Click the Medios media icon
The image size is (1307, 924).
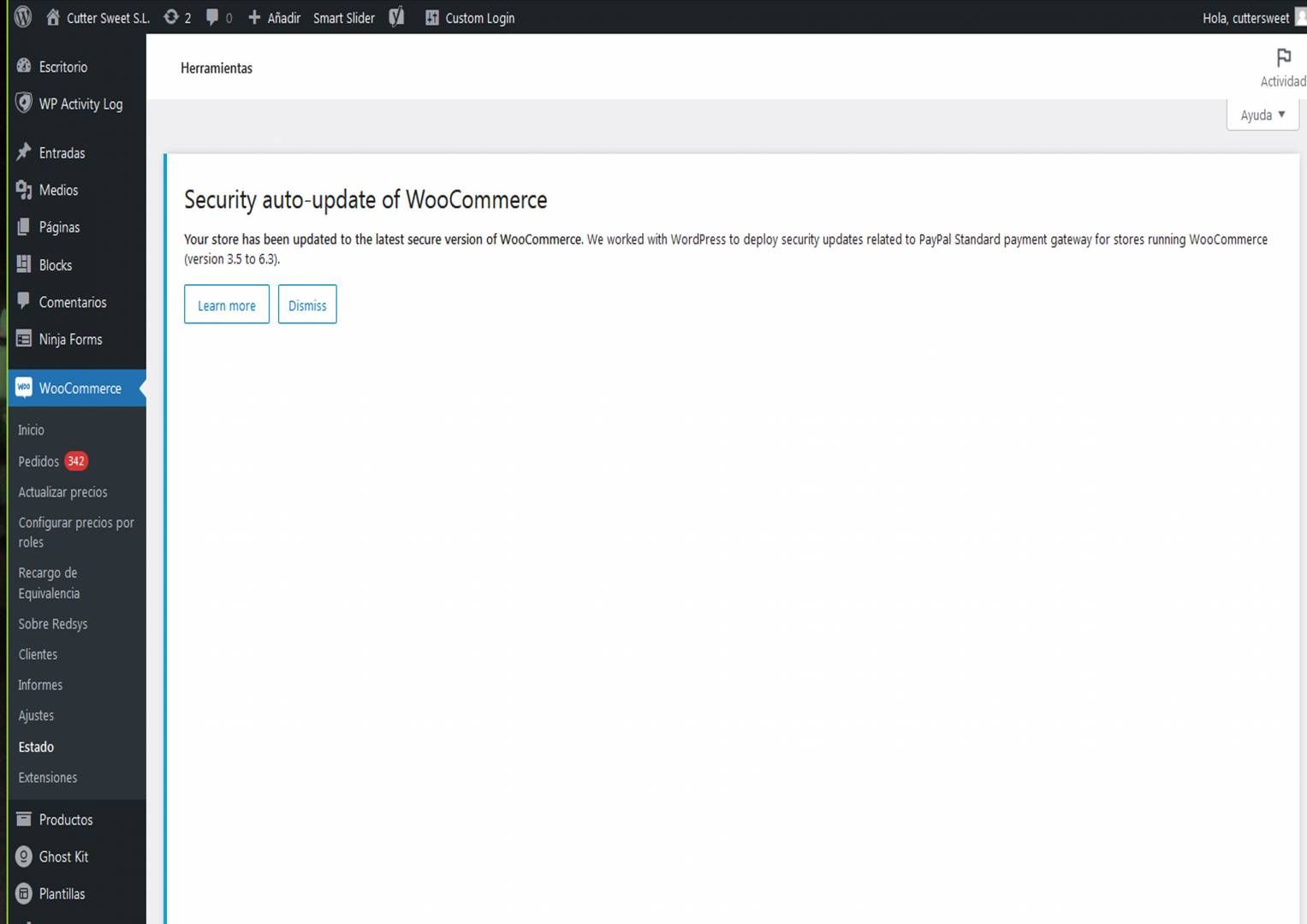point(24,190)
